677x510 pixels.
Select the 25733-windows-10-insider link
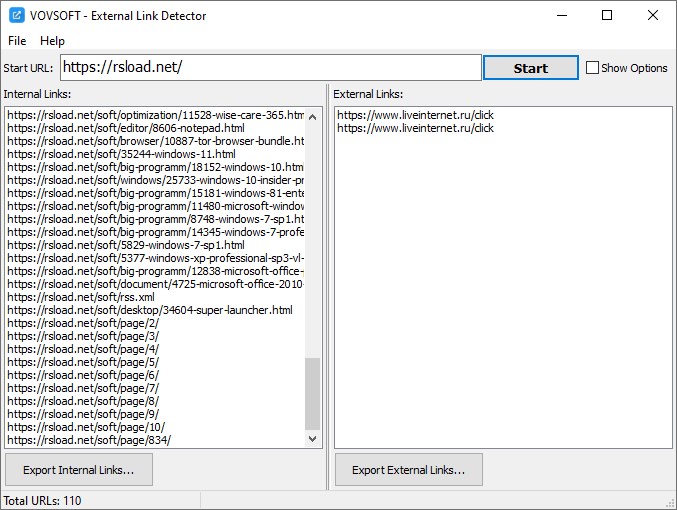point(155,180)
